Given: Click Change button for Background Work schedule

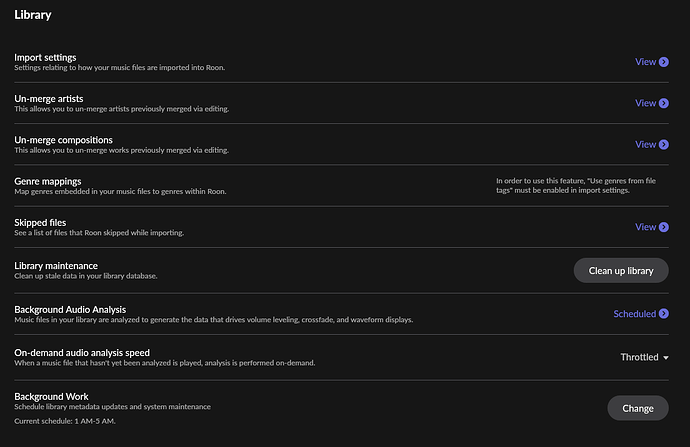Looking at the screenshot, I should 638,408.
